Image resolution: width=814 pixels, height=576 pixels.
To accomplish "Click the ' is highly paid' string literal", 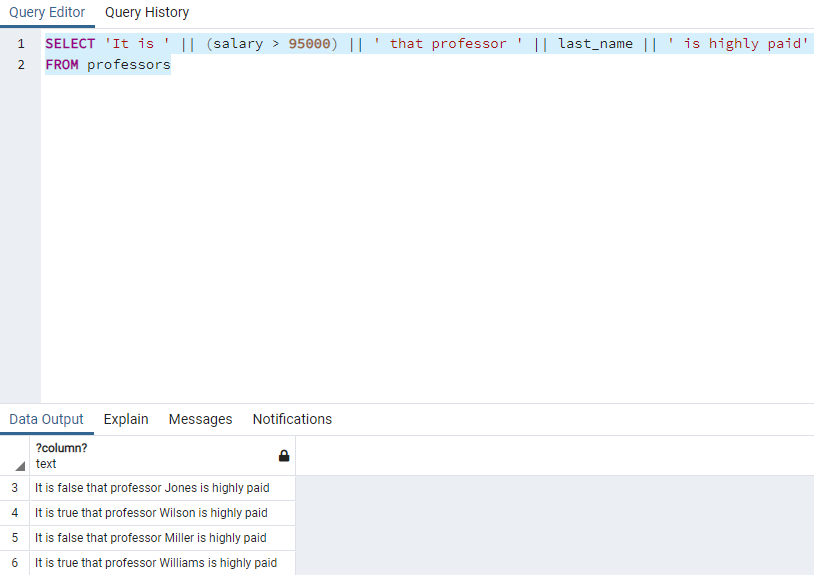I will point(738,44).
